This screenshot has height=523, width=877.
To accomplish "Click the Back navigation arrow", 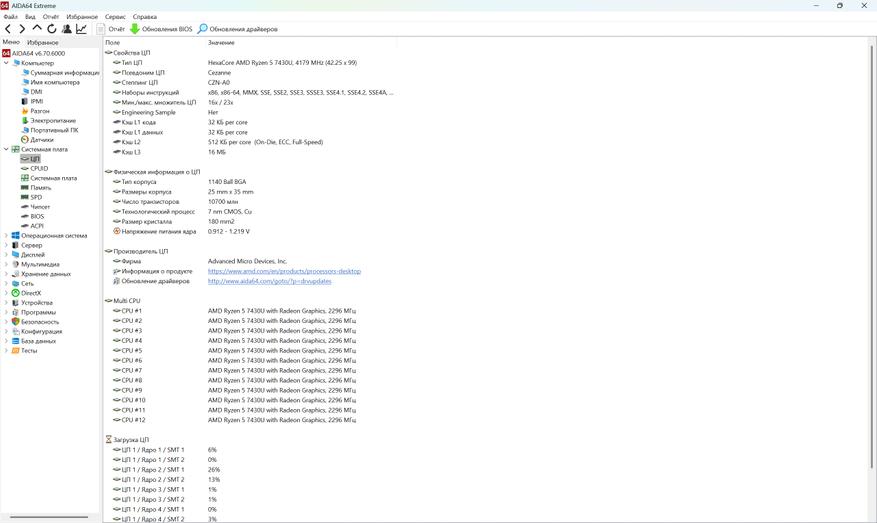I will coord(8,29).
